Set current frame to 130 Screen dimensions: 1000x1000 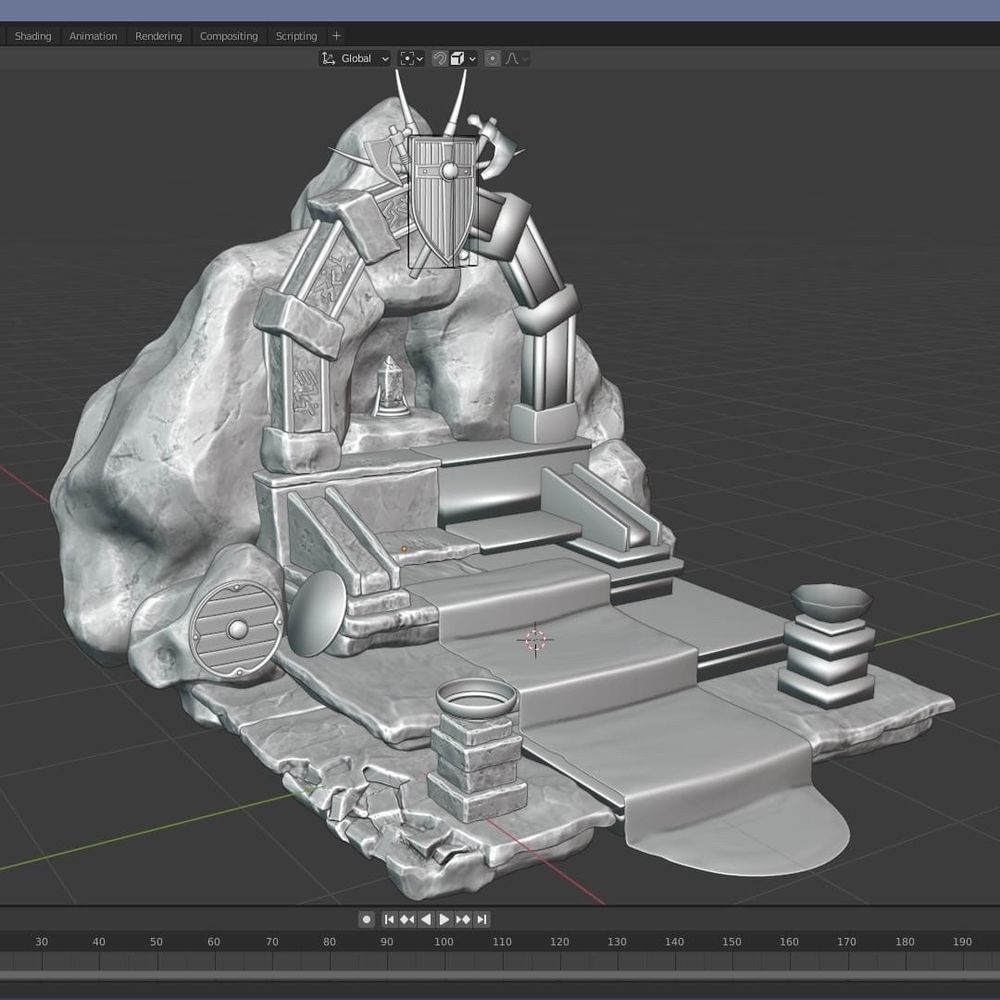click(617, 941)
